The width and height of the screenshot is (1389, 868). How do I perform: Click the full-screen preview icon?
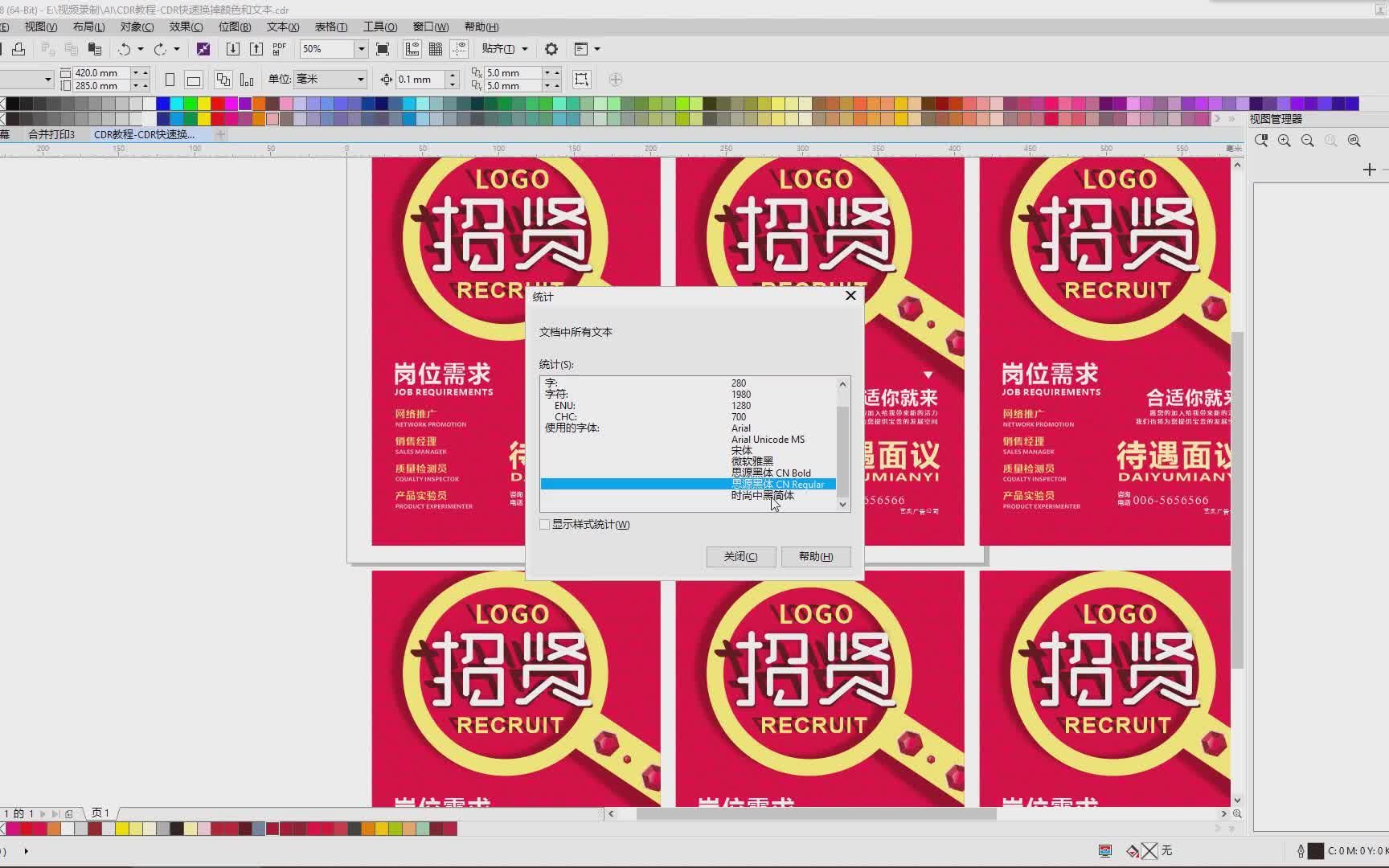point(383,49)
